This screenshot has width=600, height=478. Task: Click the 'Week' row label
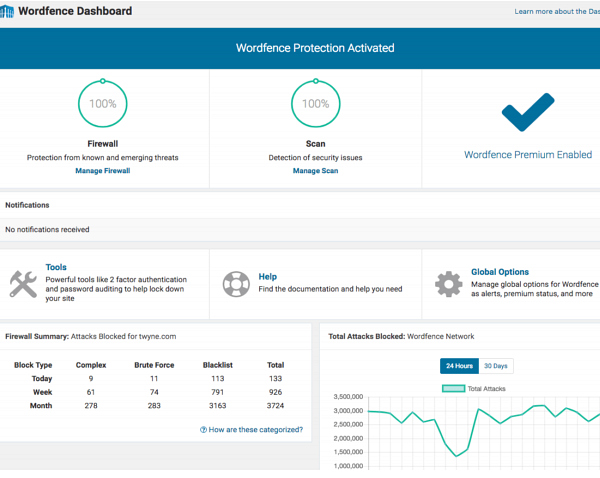pyautogui.click(x=42, y=392)
